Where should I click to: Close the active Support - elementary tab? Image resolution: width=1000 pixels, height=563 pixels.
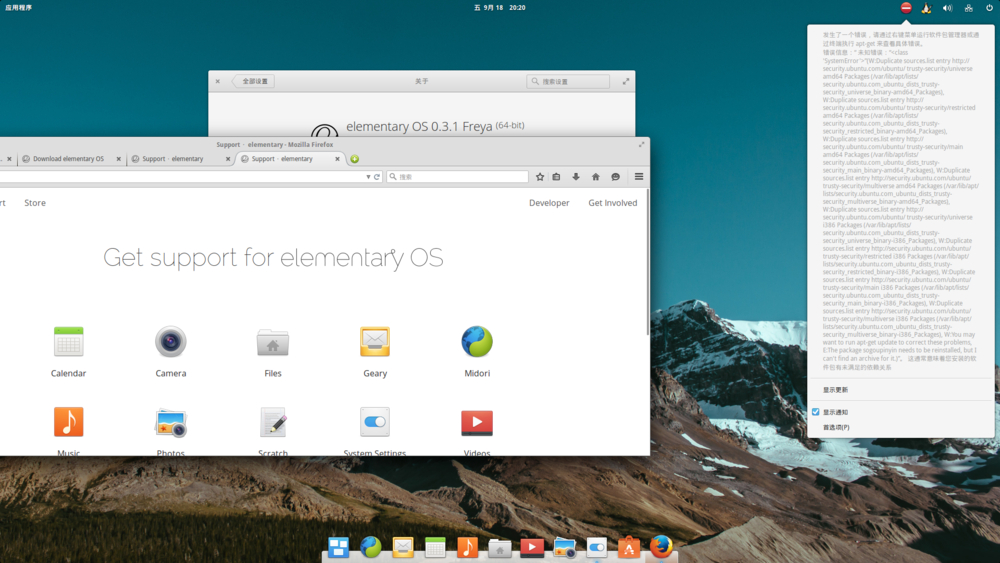337,159
